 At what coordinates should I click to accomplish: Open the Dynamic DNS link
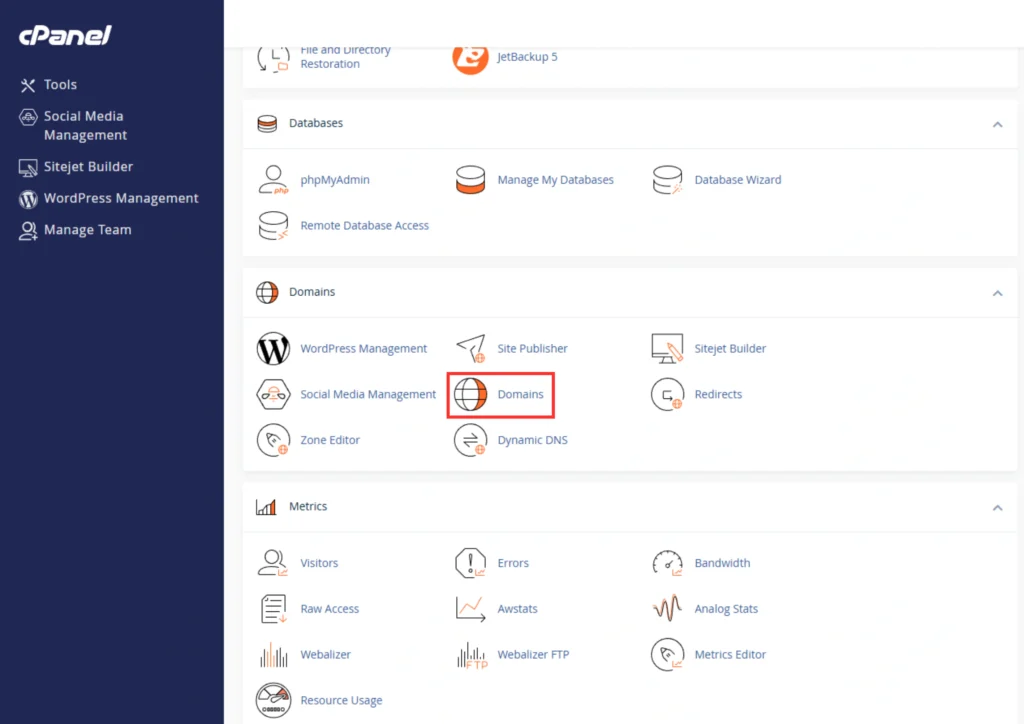tap(532, 440)
